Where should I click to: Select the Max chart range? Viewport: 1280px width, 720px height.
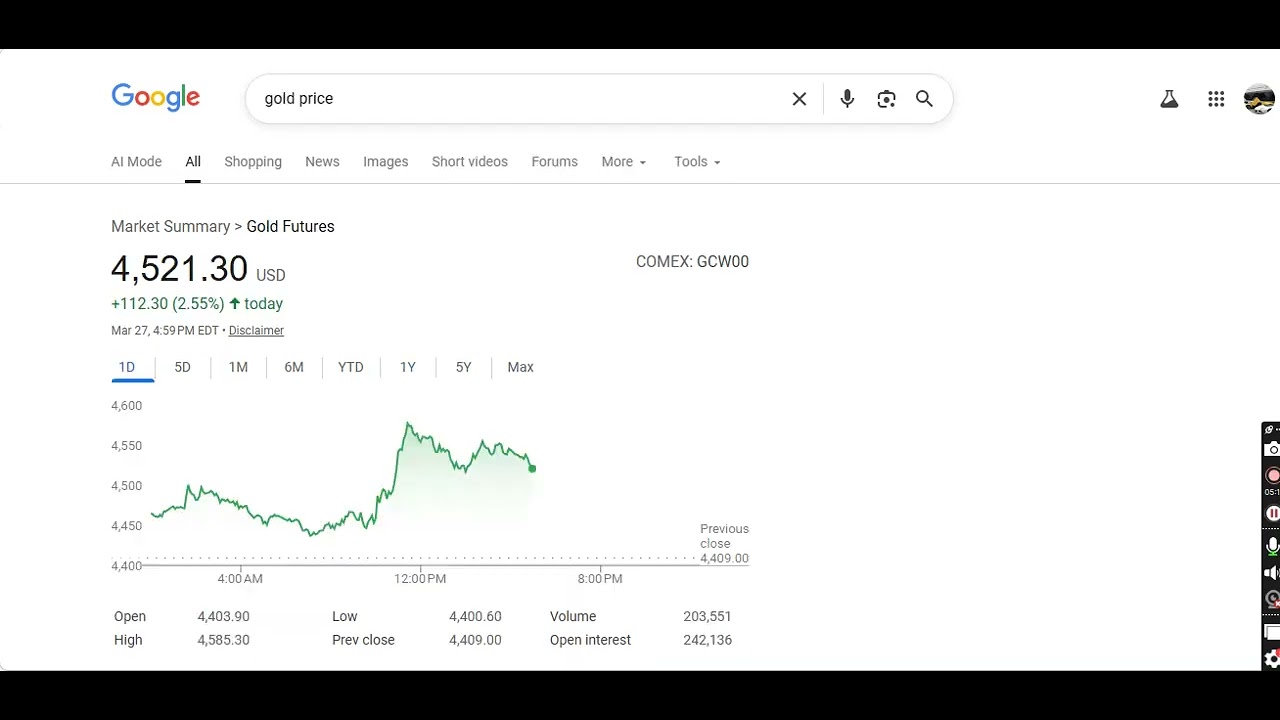(x=520, y=367)
